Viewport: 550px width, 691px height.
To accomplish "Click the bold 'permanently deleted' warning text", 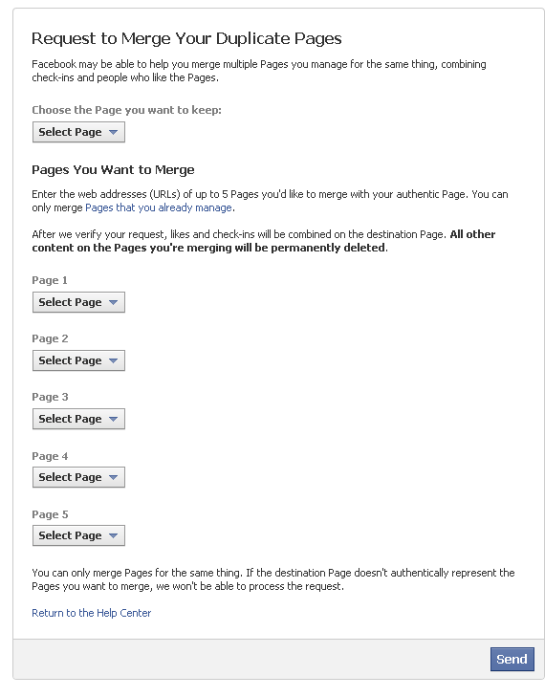I will pos(328,248).
